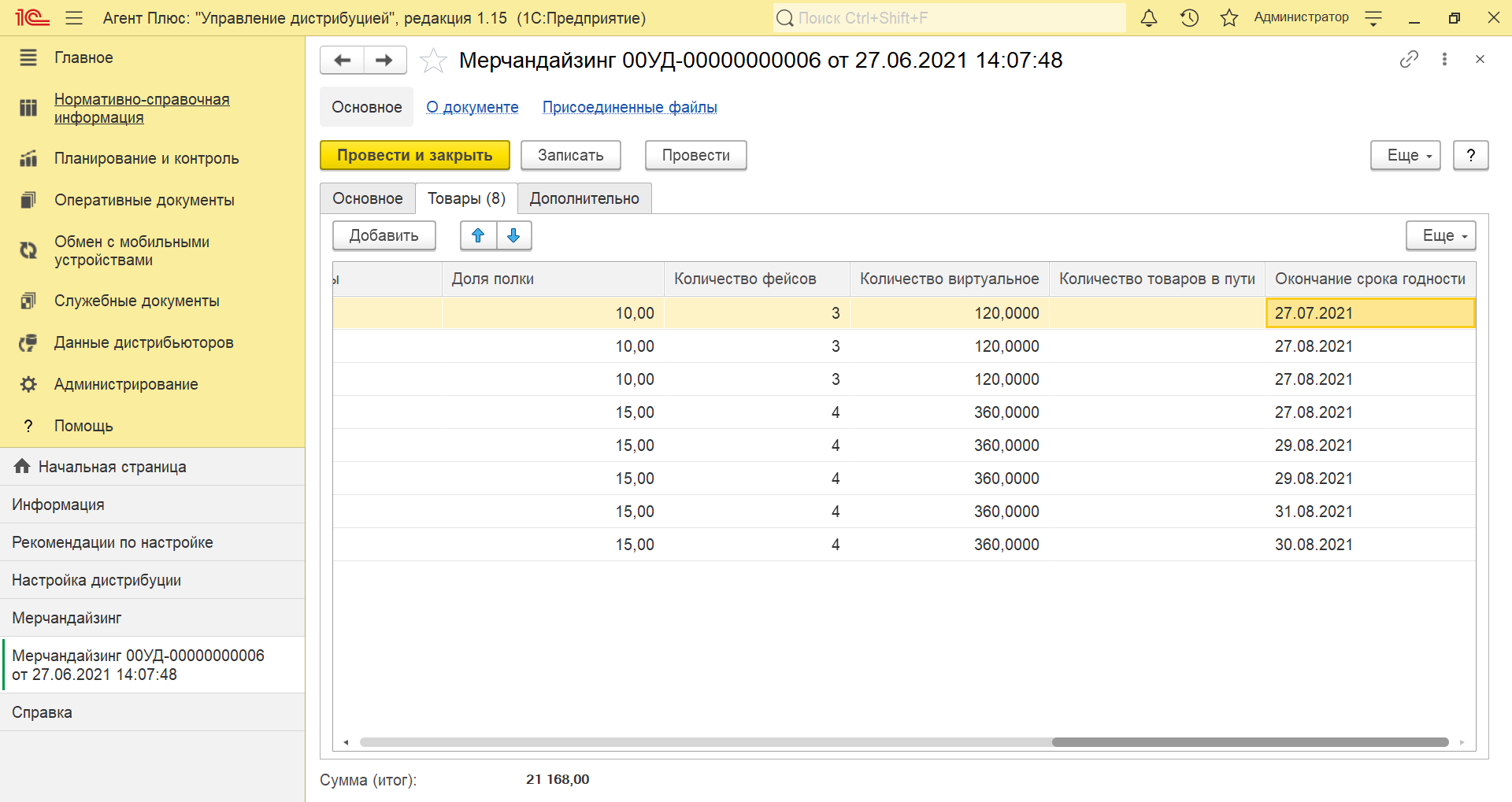The width and height of the screenshot is (1512, 802).
Task: Open the three-dot document options menu
Action: point(1444,59)
